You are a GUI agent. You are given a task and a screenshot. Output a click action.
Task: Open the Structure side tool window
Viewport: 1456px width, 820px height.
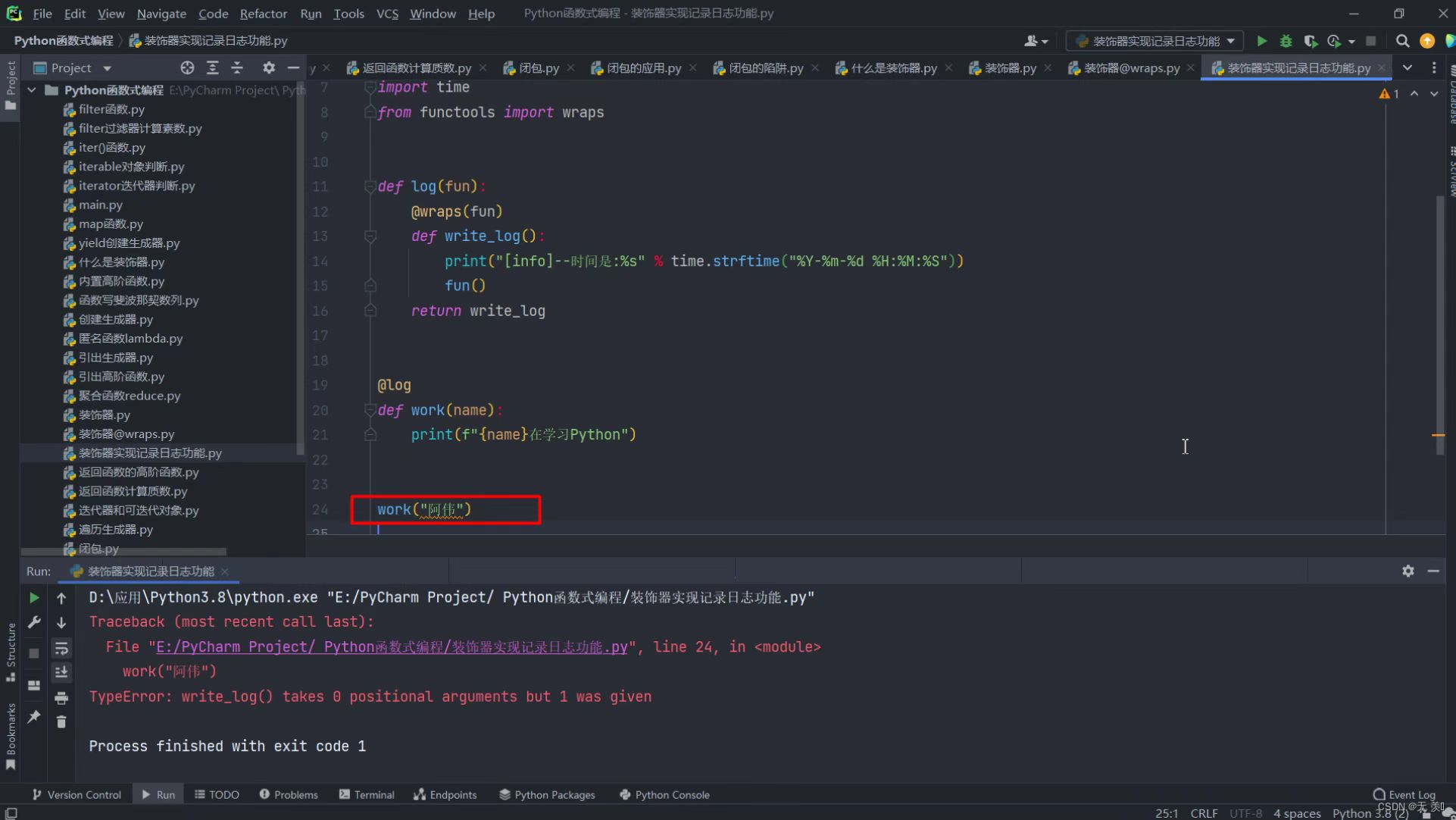point(11,652)
